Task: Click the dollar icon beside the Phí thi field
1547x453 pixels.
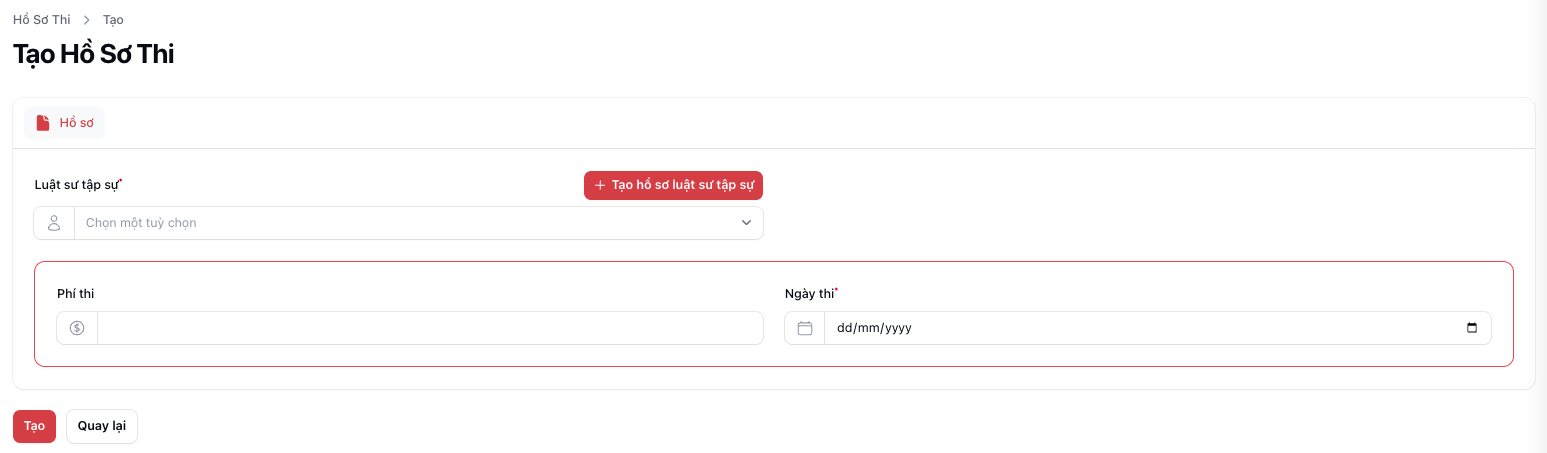Action: tap(77, 328)
